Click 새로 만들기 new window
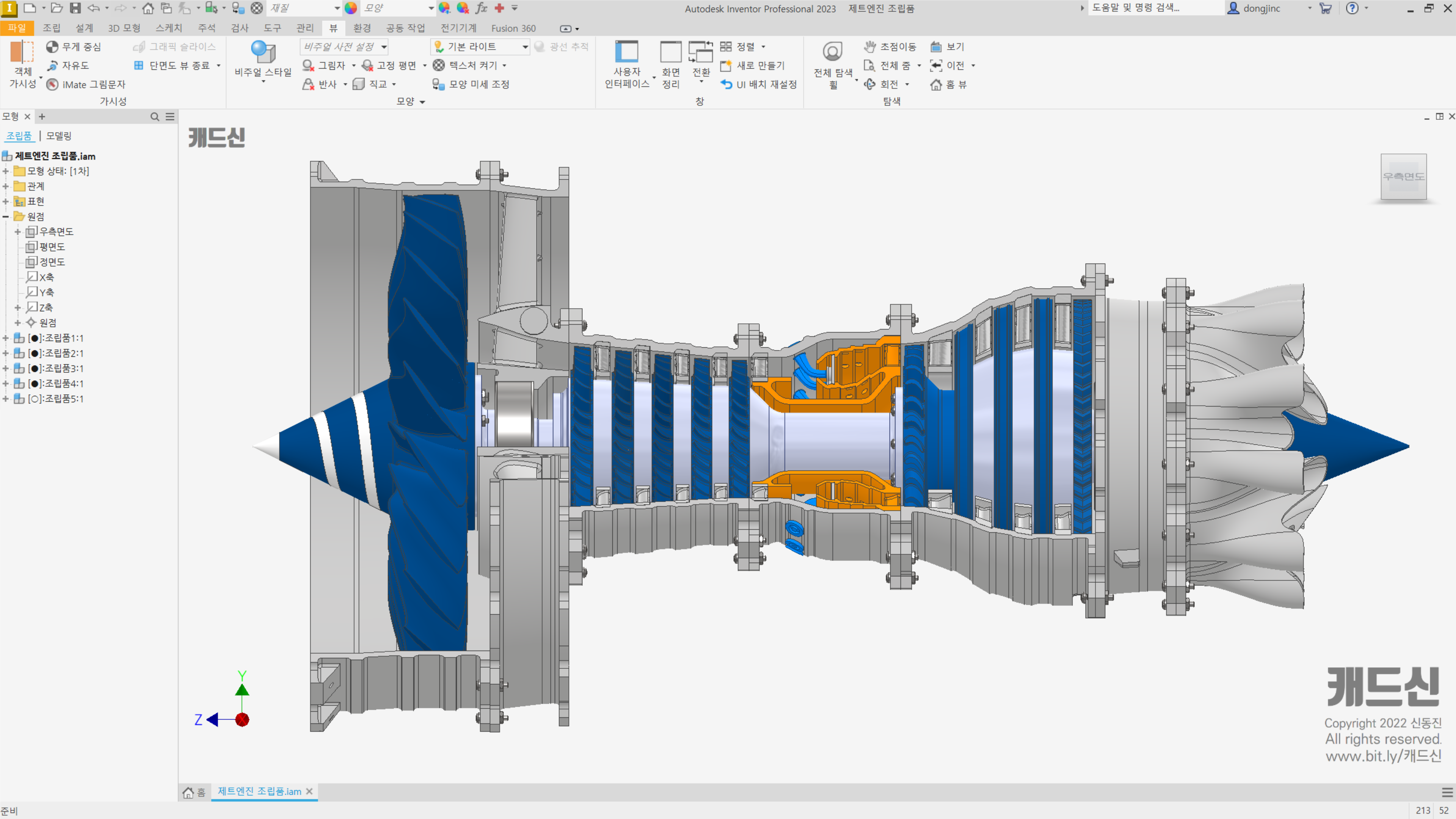The width and height of the screenshot is (1456, 819). [x=752, y=66]
